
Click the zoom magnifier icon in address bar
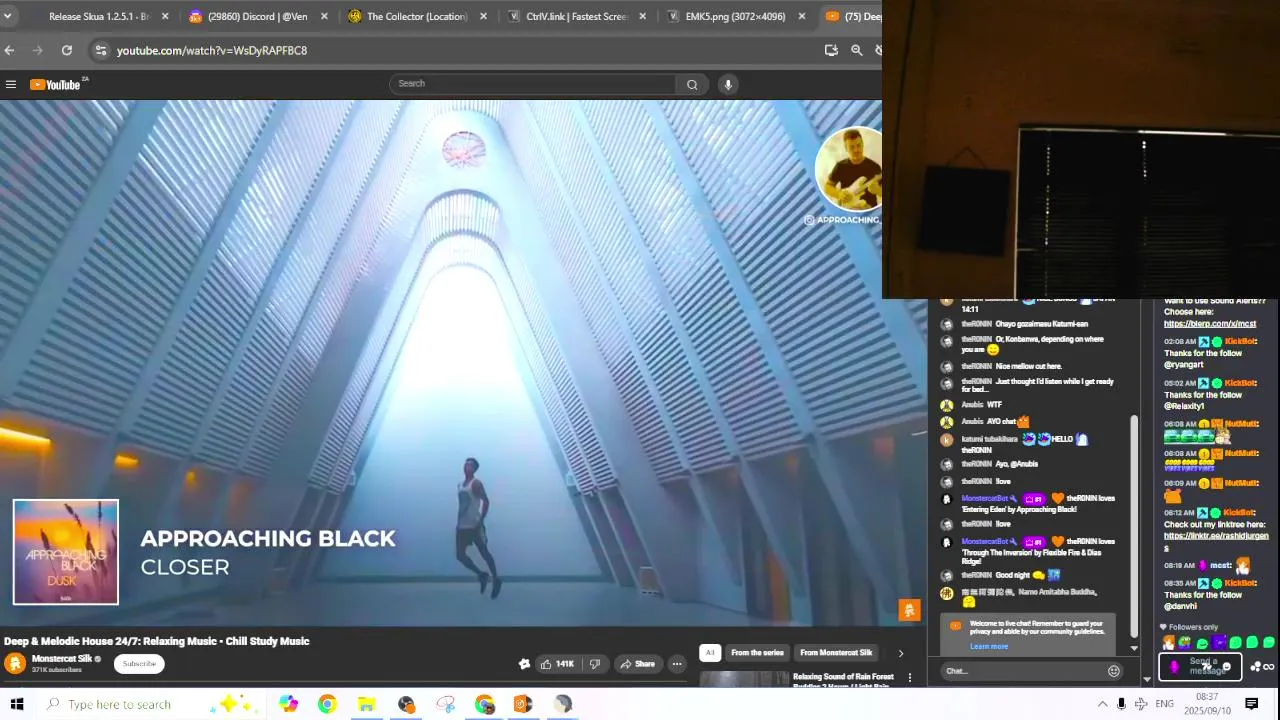point(856,50)
